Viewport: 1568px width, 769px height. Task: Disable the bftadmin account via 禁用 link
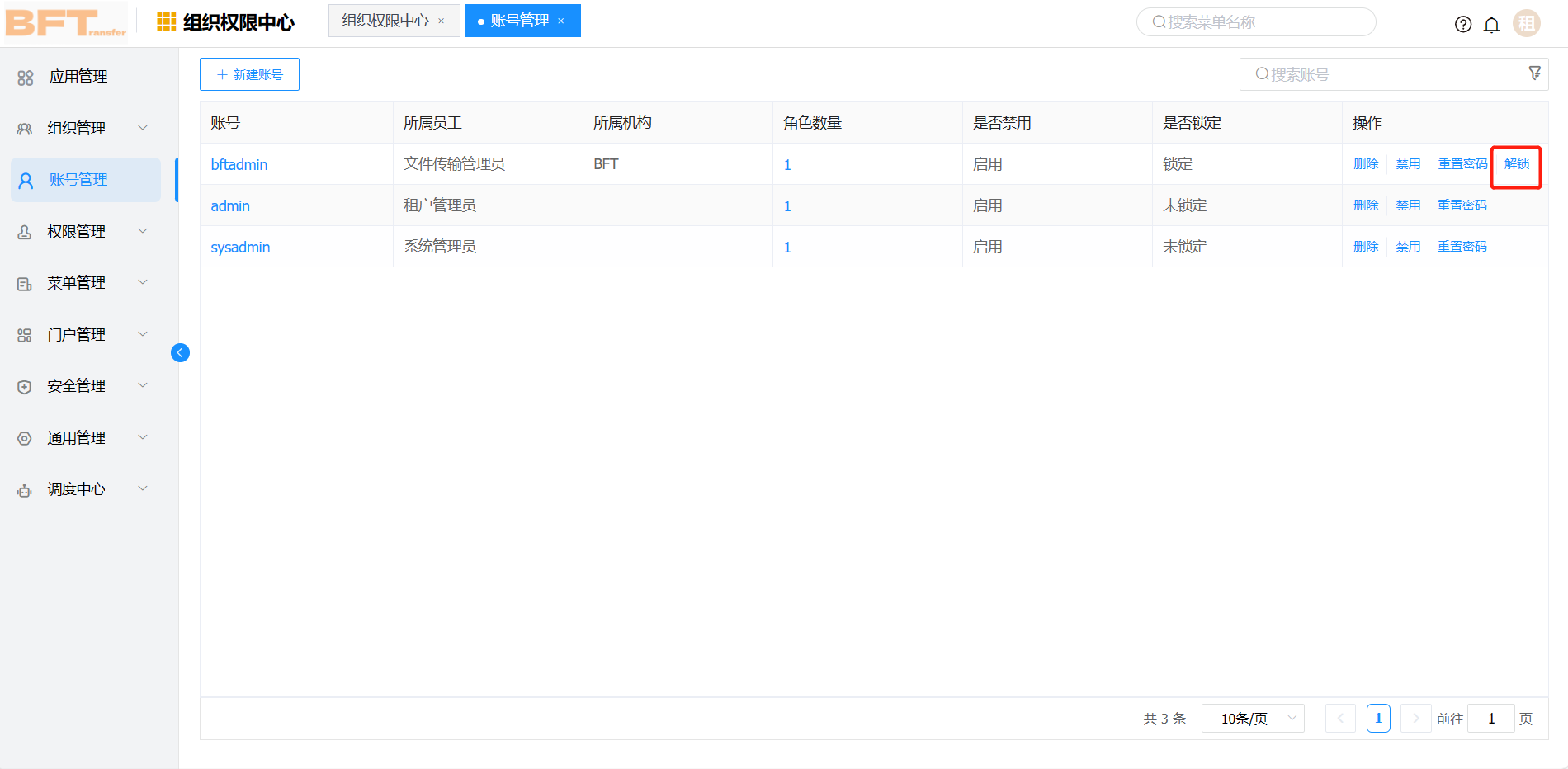1407,163
